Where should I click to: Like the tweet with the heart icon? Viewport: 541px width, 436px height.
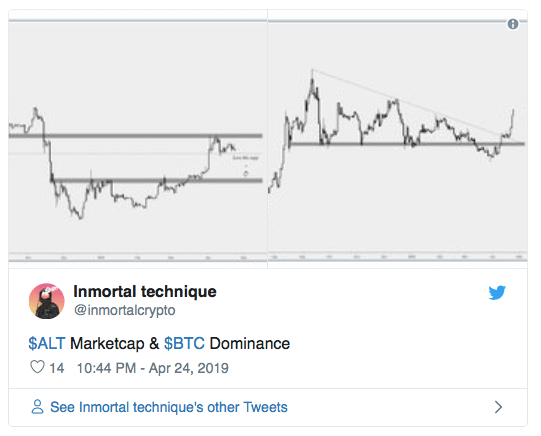37,367
